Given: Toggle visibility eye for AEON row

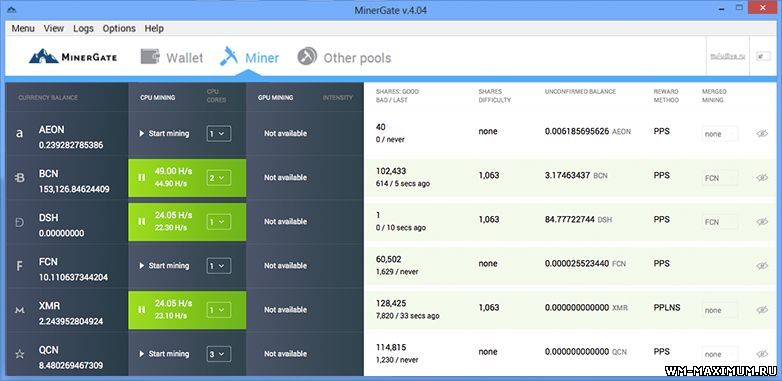Looking at the screenshot, I should point(762,134).
